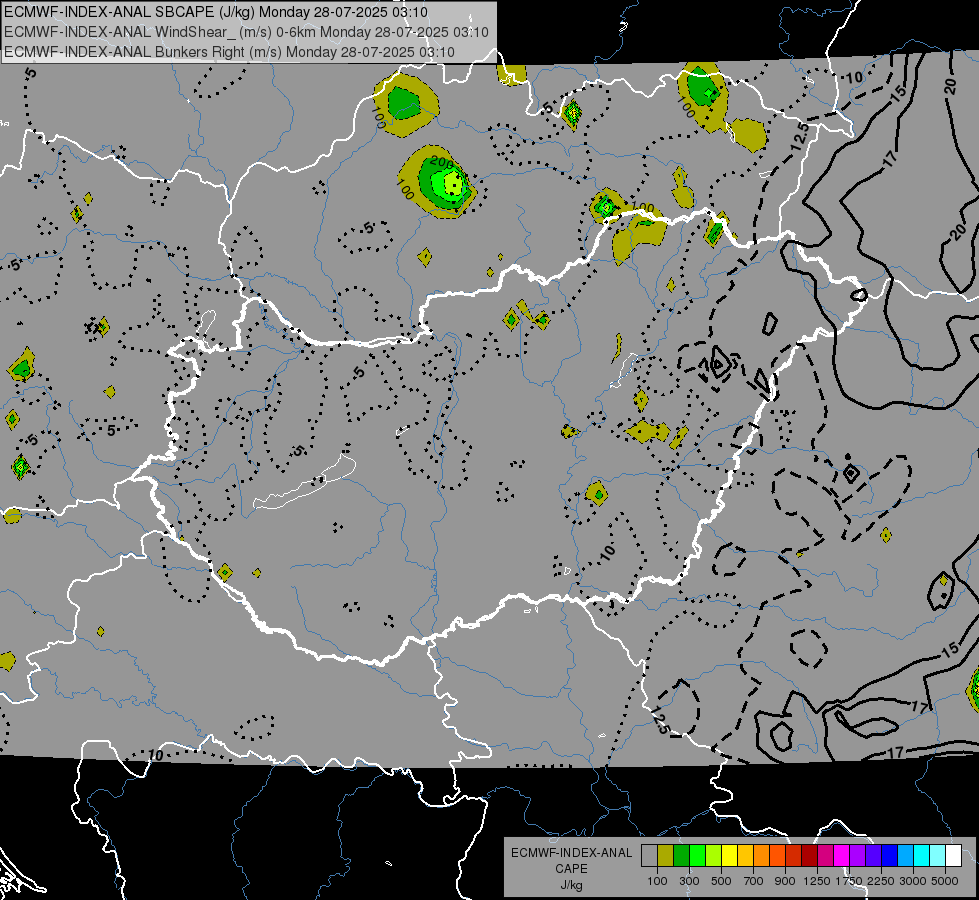The image size is (979, 900).
Task: Choose the sky blue legend swatch
Action: 905,855
